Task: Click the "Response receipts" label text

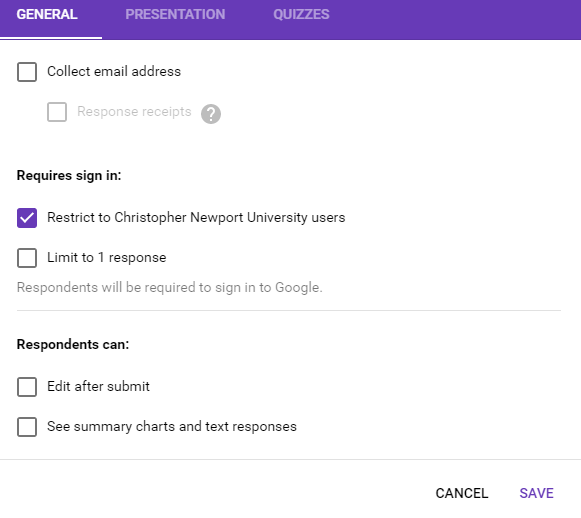Action: [134, 112]
